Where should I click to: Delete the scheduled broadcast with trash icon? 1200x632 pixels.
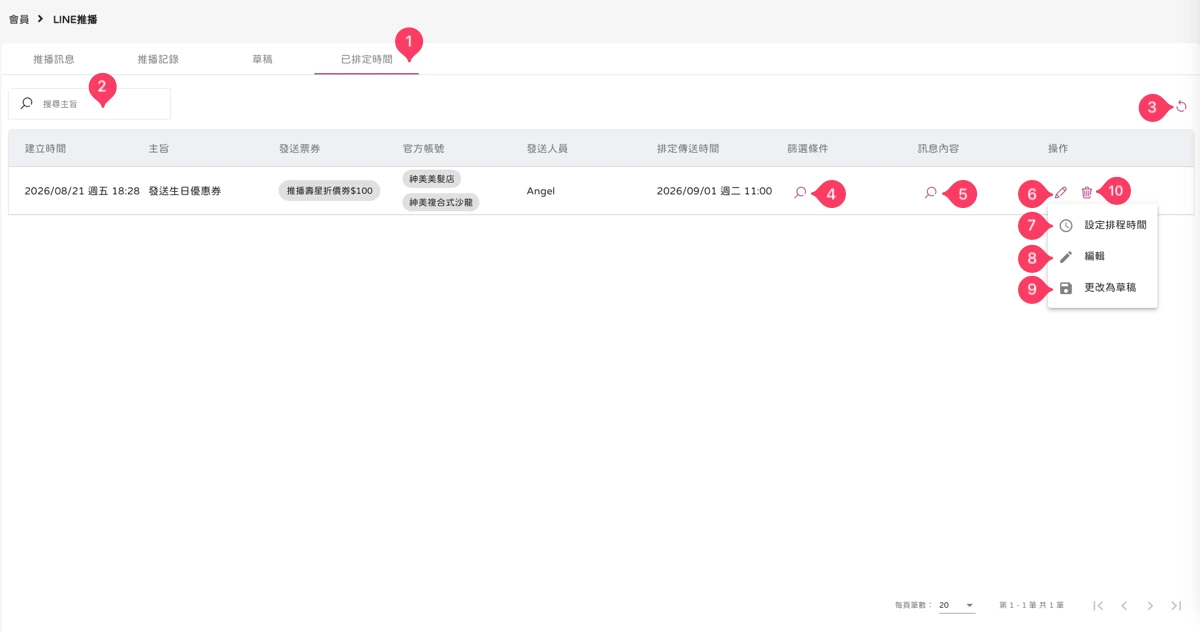[x=1087, y=192]
